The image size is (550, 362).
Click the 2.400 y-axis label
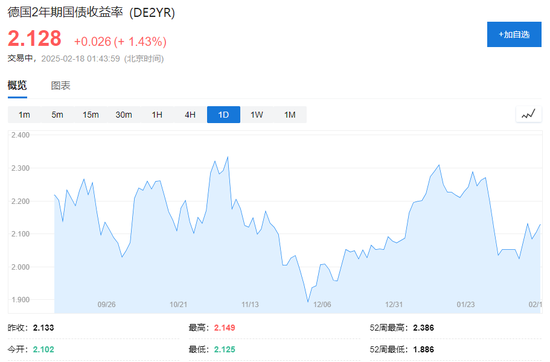20,135
